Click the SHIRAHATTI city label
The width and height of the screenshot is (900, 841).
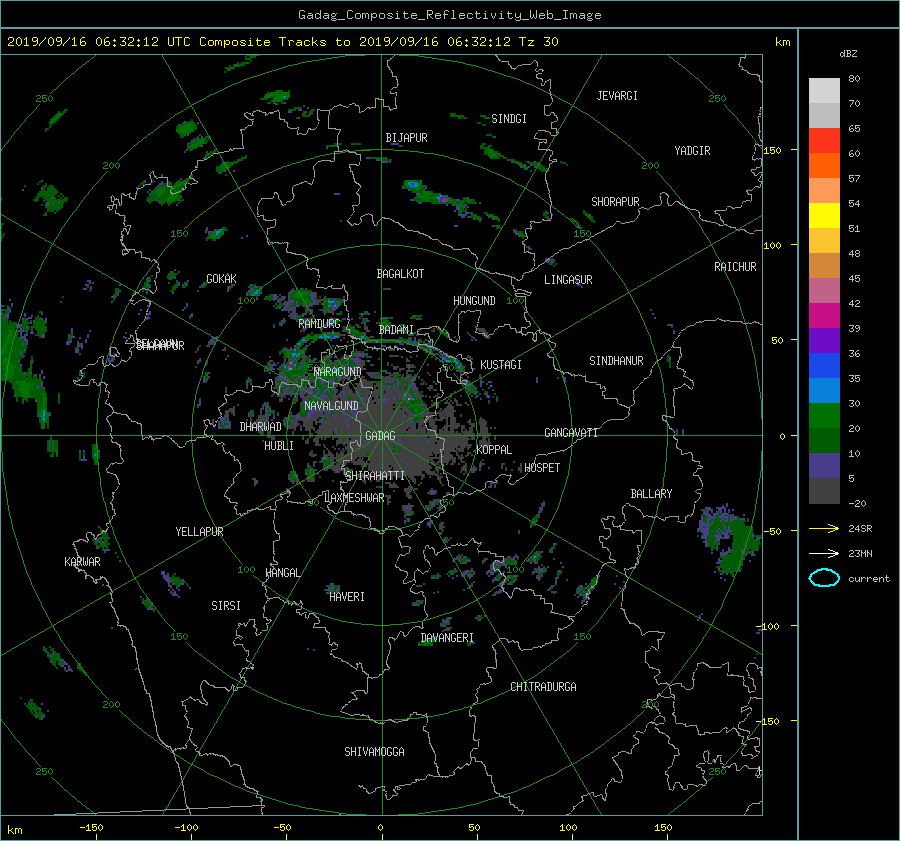tap(375, 476)
